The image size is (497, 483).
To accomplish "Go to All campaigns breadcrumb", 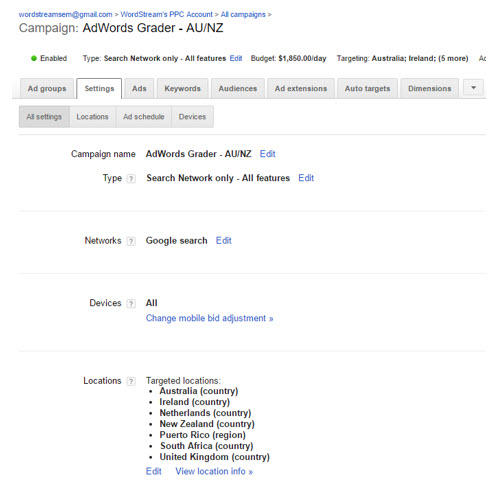I will click(243, 15).
